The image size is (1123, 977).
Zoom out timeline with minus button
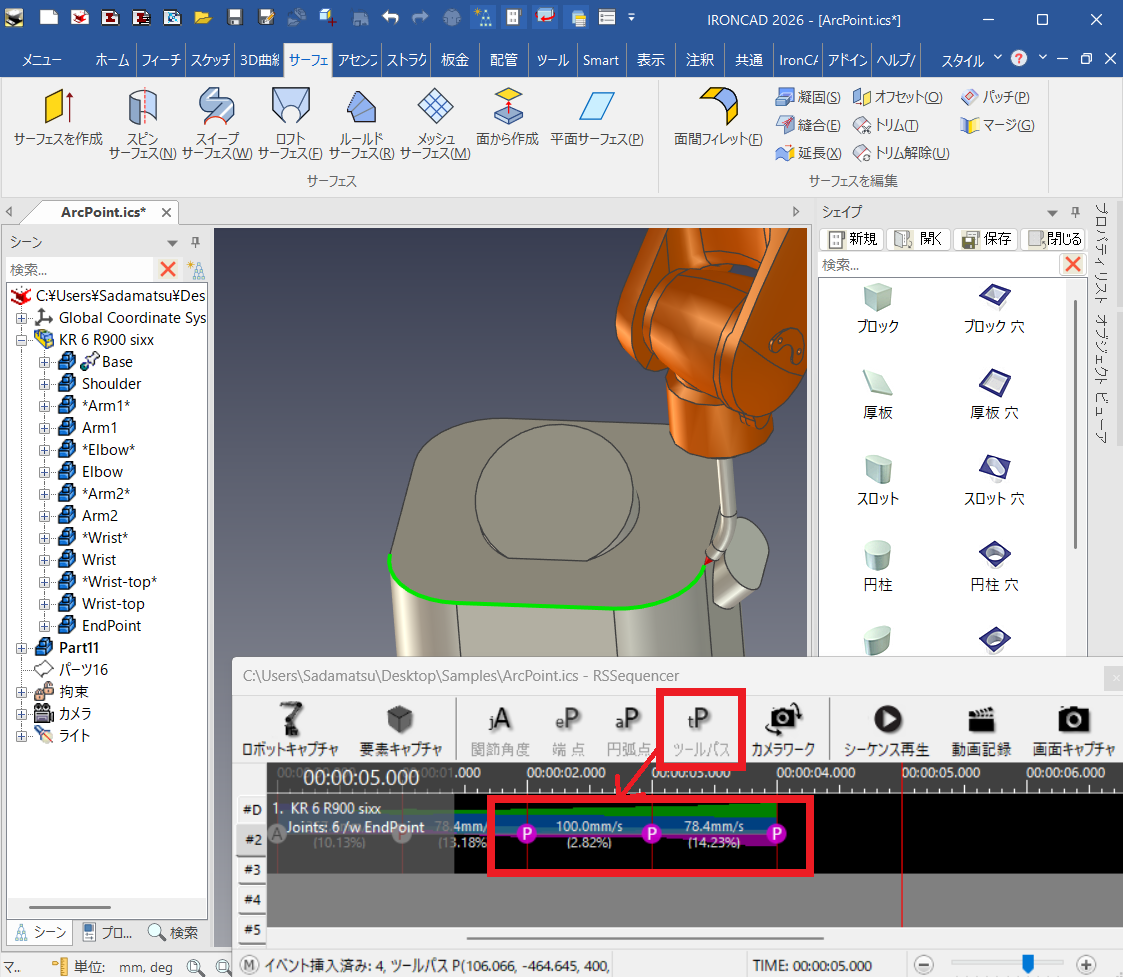tap(924, 965)
